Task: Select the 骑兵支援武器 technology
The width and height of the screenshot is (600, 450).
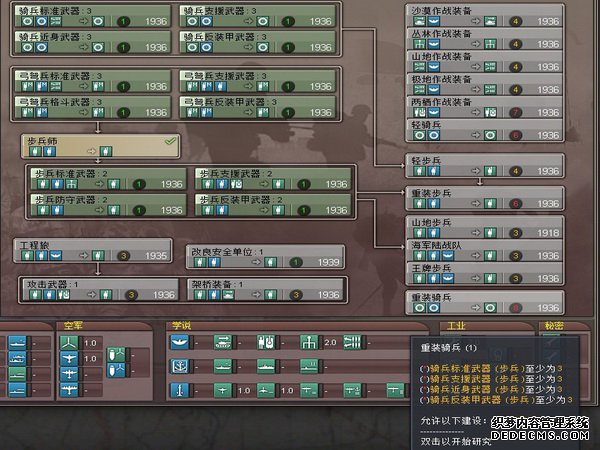Action: click(258, 16)
